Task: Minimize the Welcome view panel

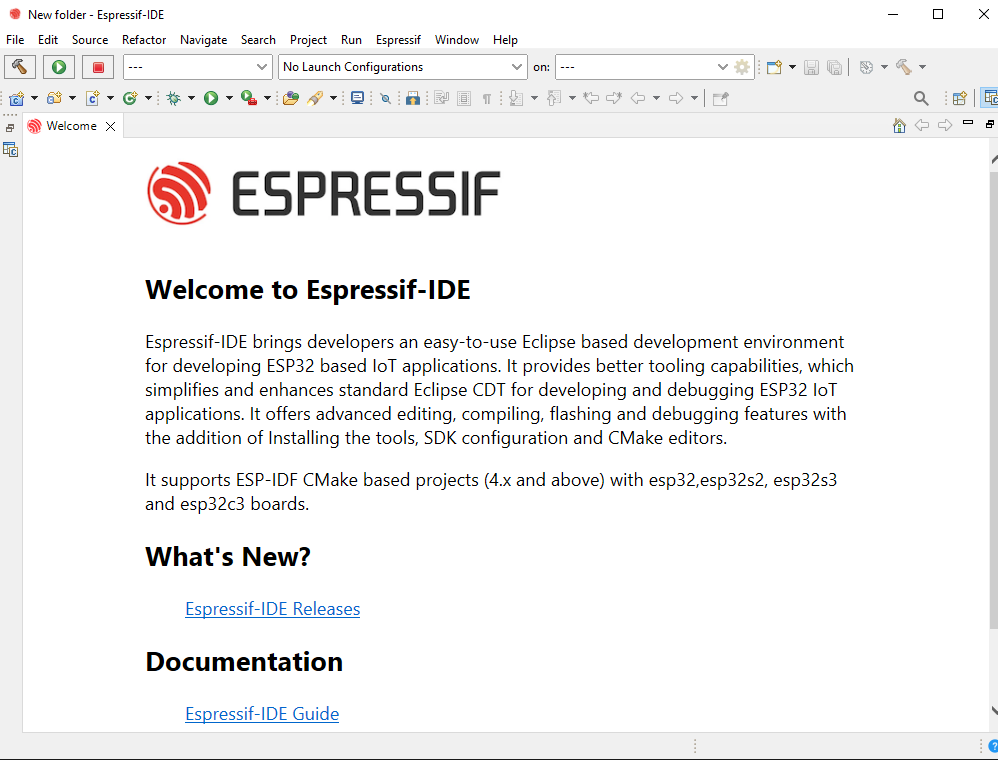Action: click(968, 122)
